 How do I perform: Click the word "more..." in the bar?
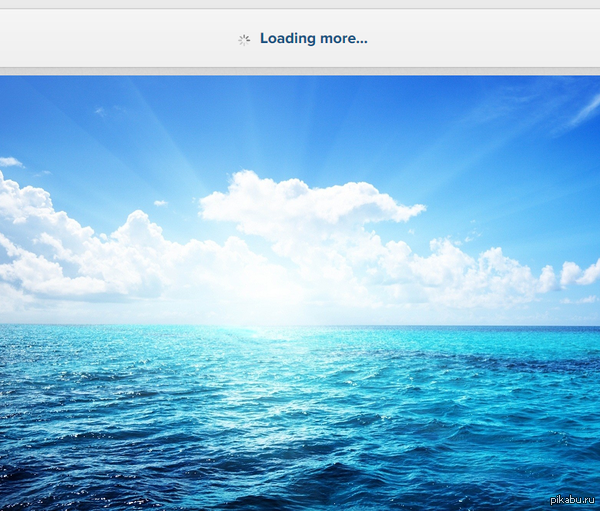(x=344, y=39)
